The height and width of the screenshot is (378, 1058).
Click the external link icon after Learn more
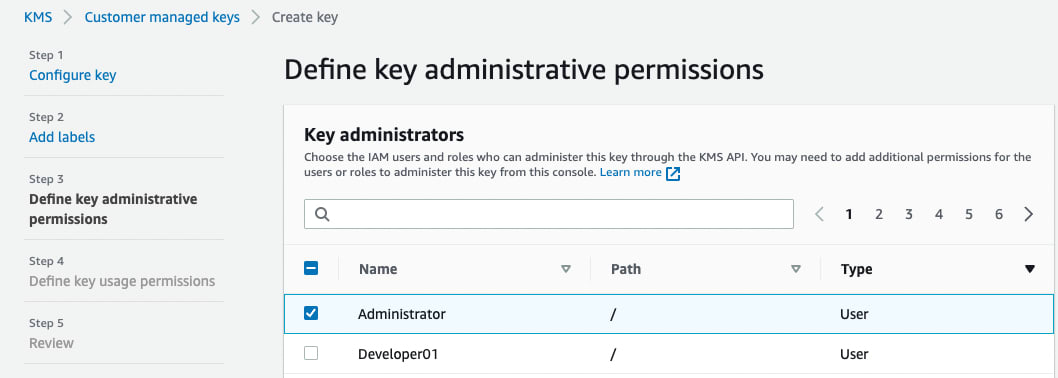click(x=673, y=173)
